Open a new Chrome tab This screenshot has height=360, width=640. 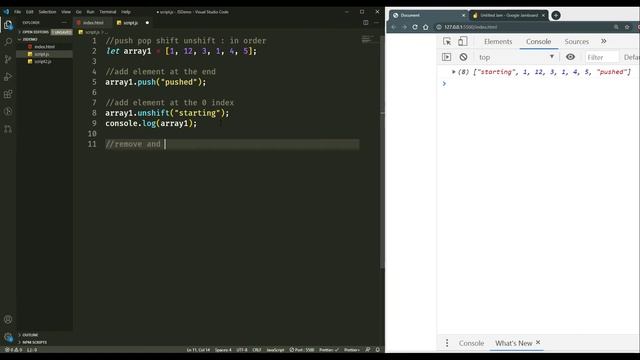[x=556, y=15]
